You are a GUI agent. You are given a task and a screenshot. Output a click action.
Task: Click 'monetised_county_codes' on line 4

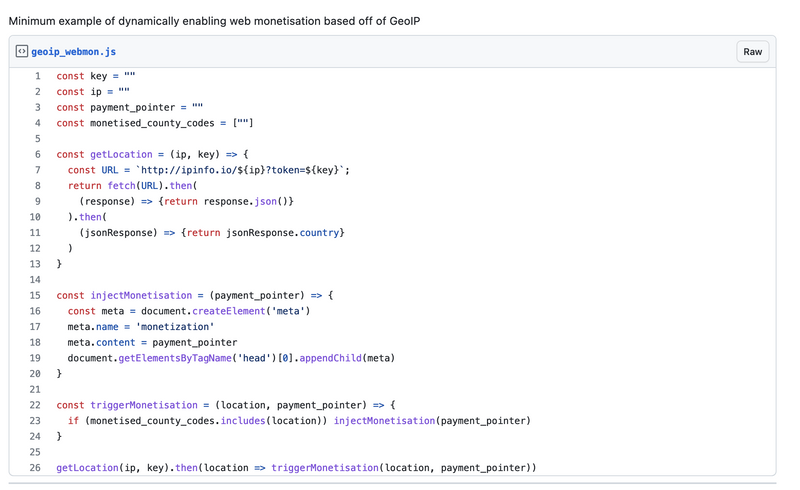click(x=152, y=123)
